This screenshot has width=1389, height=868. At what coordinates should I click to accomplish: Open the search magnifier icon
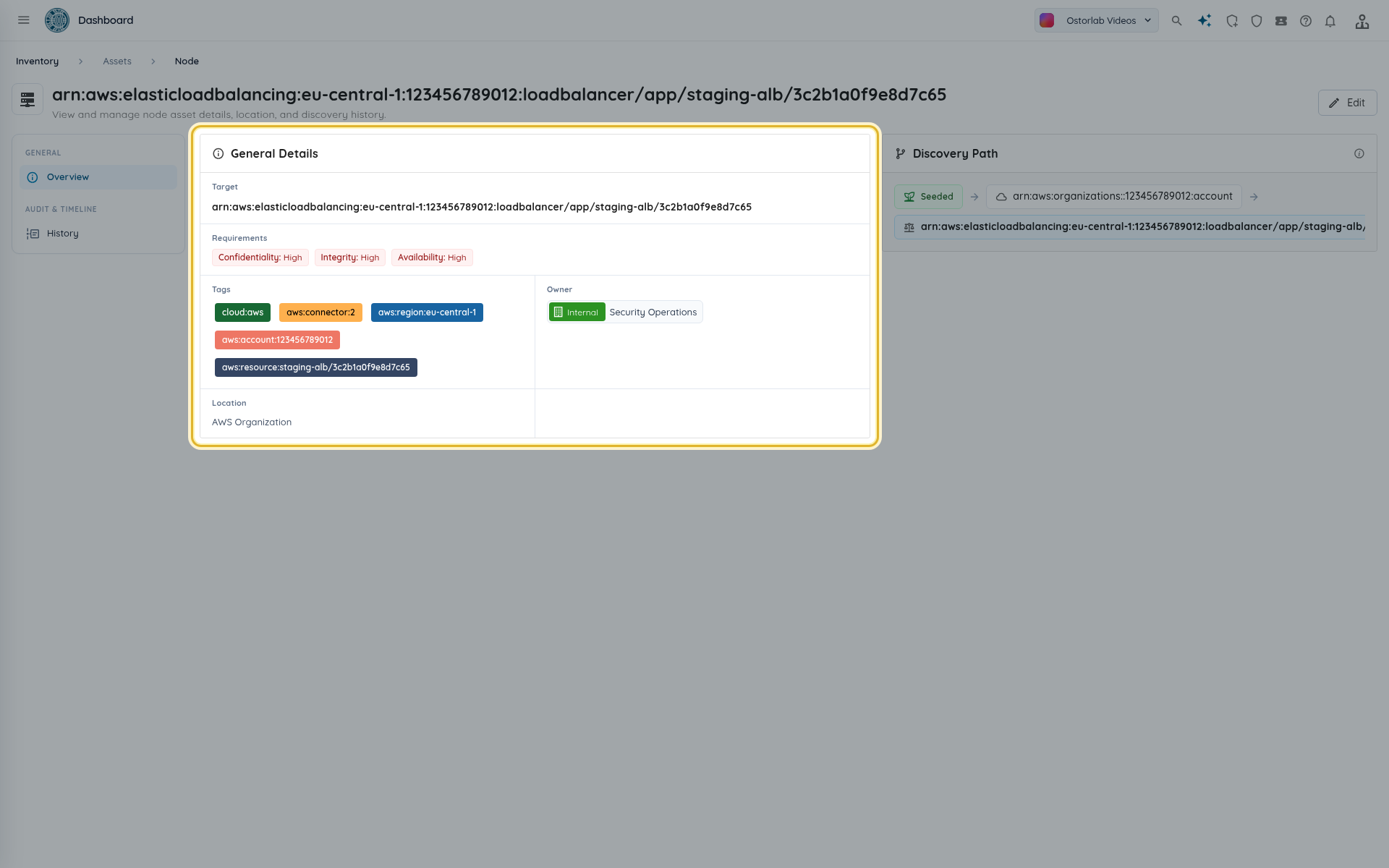[1177, 21]
